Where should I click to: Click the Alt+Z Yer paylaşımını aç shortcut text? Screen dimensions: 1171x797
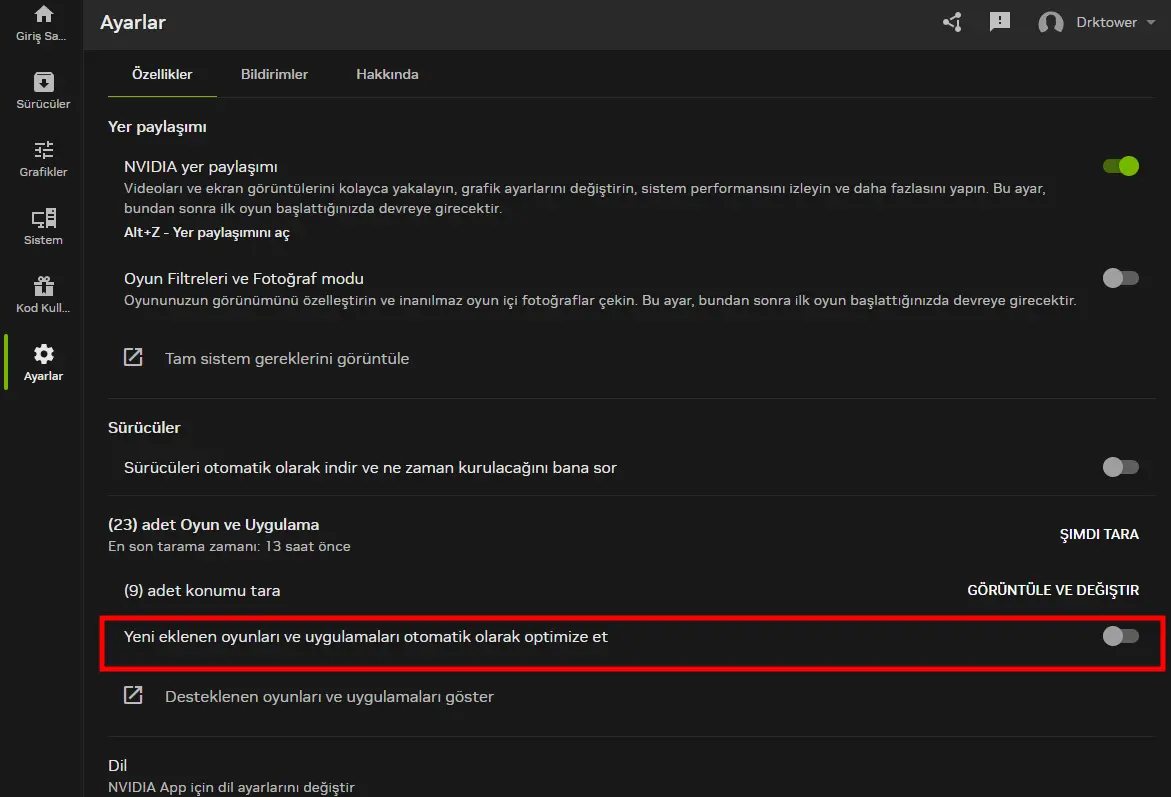pyautogui.click(x=207, y=232)
